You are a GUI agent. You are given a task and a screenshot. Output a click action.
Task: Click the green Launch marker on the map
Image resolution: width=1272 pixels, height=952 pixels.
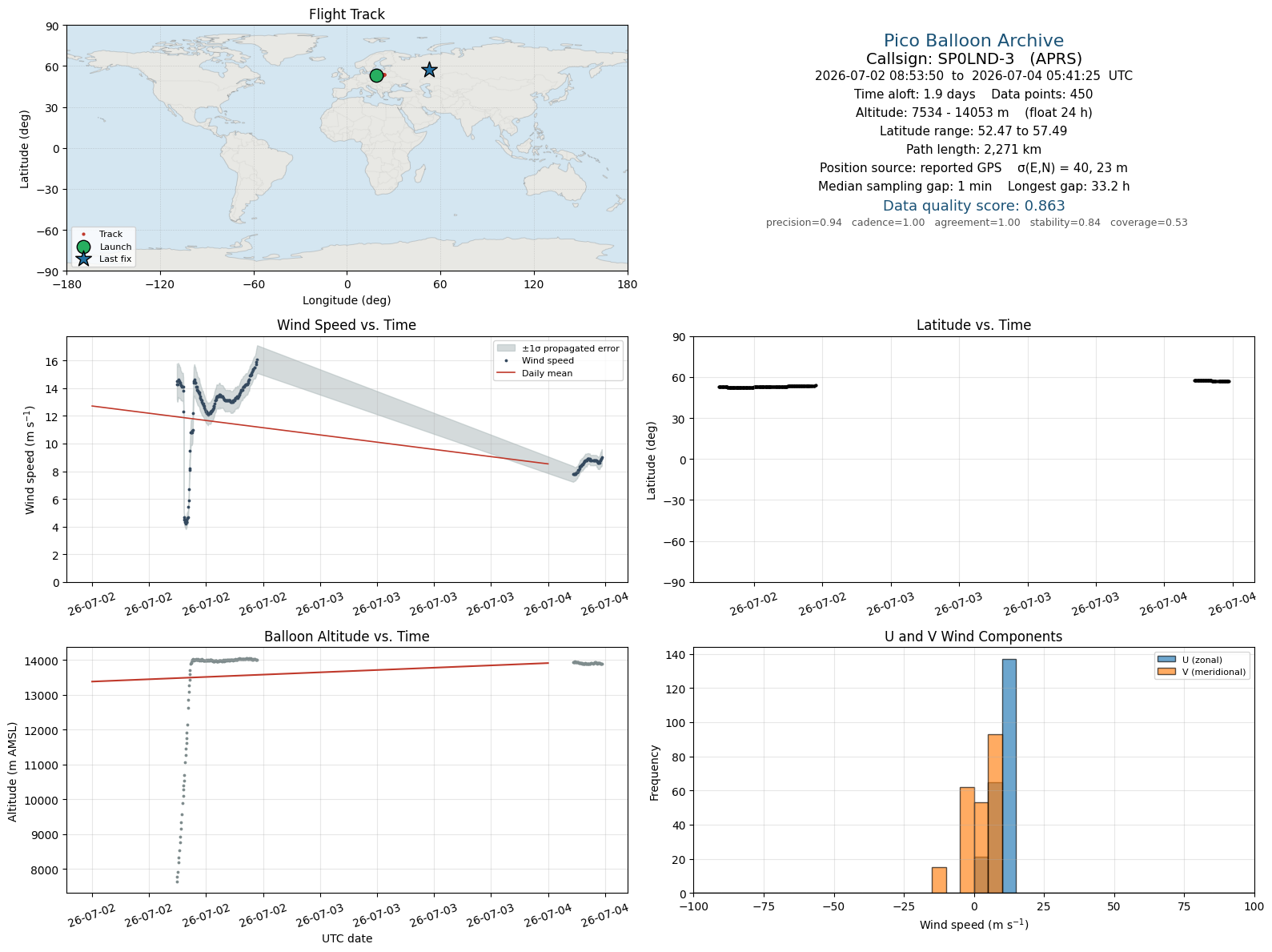(376, 75)
